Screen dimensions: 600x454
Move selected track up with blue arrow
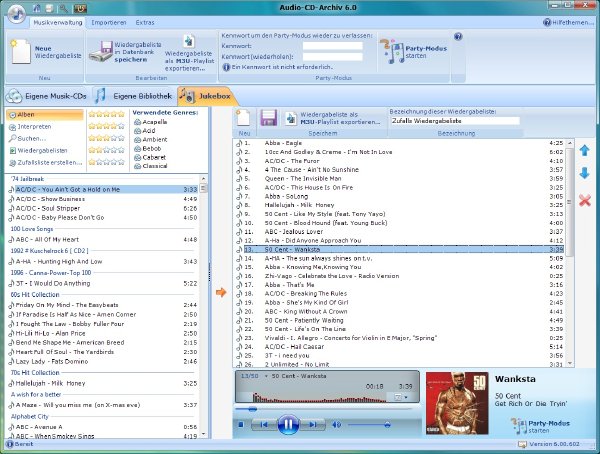tap(584, 150)
